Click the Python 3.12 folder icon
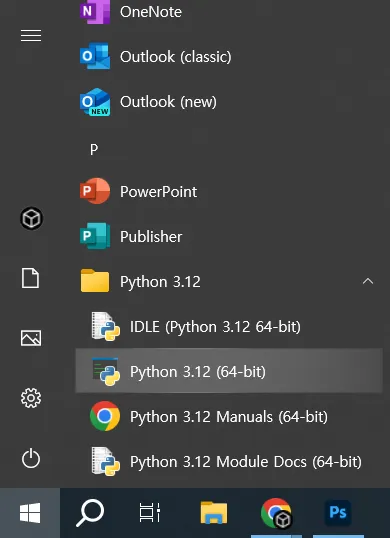This screenshot has height=538, width=390. click(x=95, y=281)
